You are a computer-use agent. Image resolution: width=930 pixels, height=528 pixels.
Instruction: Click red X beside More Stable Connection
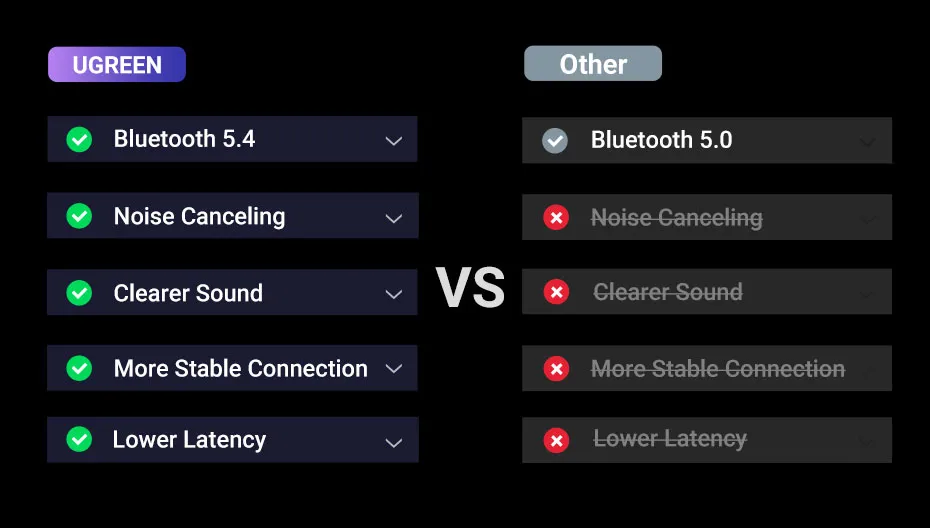tap(556, 369)
